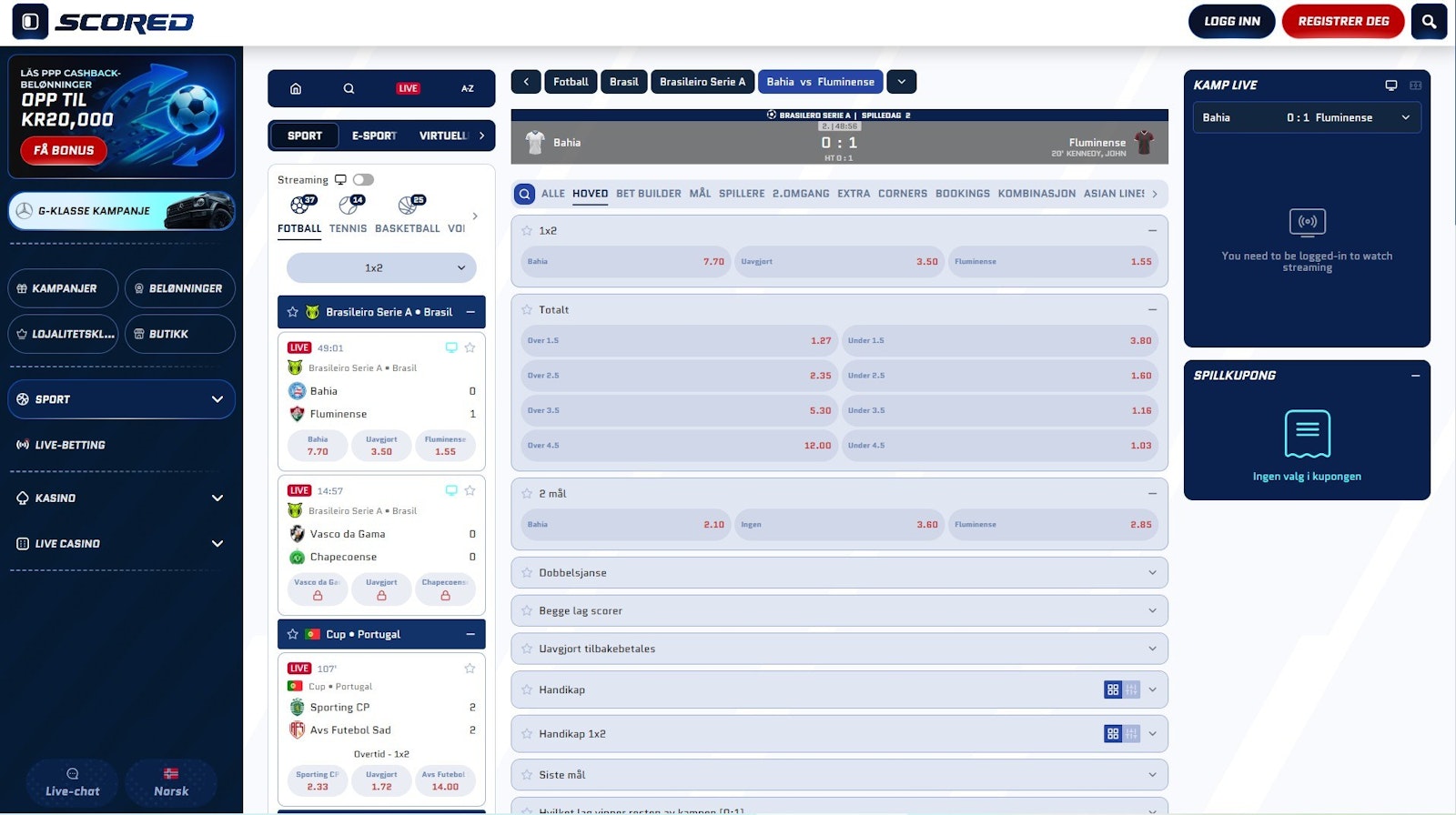1456x815 pixels.
Task: Switch Handikap market to list view
Action: pyautogui.click(x=1131, y=690)
